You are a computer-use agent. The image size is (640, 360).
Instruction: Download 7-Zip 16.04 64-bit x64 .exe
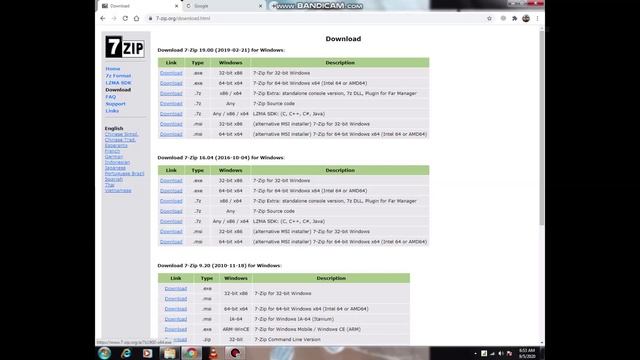coord(171,191)
